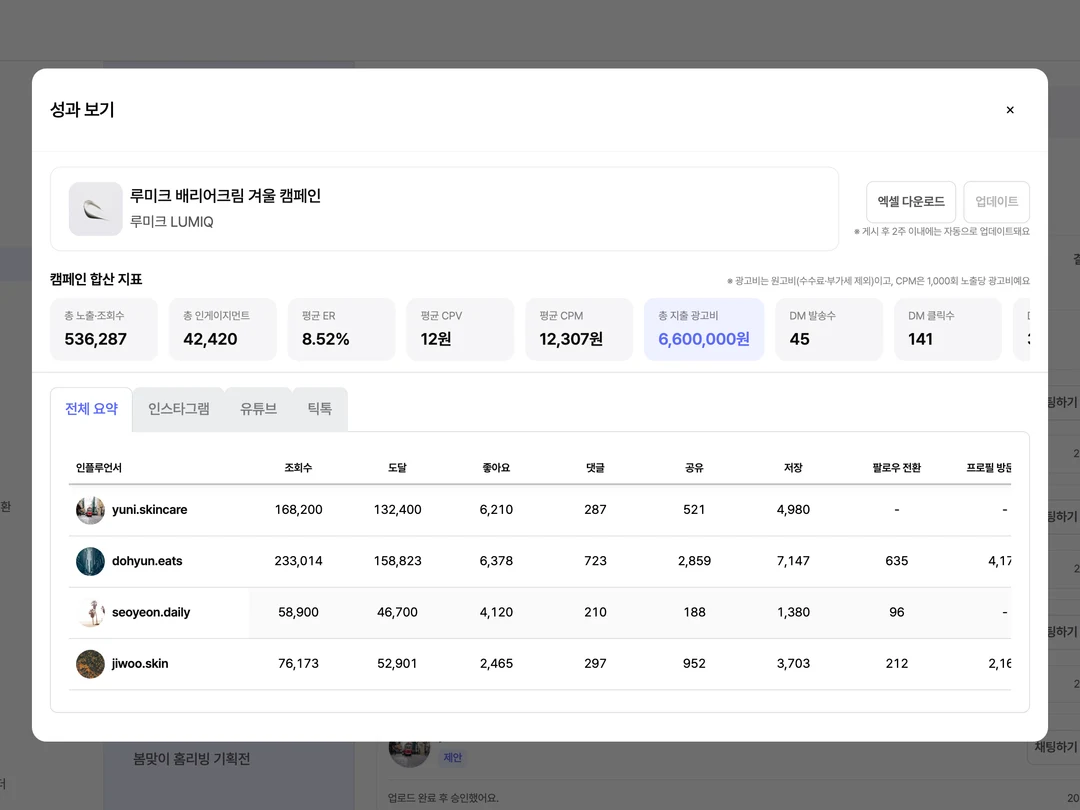The width and height of the screenshot is (1080, 810).
Task: Switch to the 틱톡 tab
Action: click(320, 409)
